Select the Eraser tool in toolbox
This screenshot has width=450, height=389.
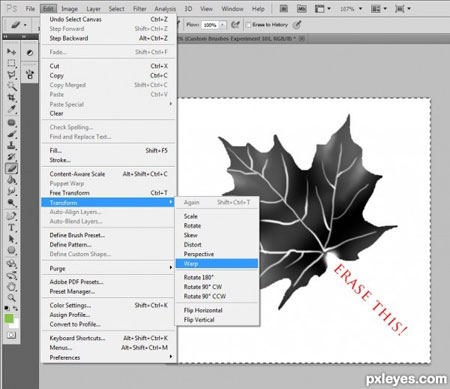point(11,168)
